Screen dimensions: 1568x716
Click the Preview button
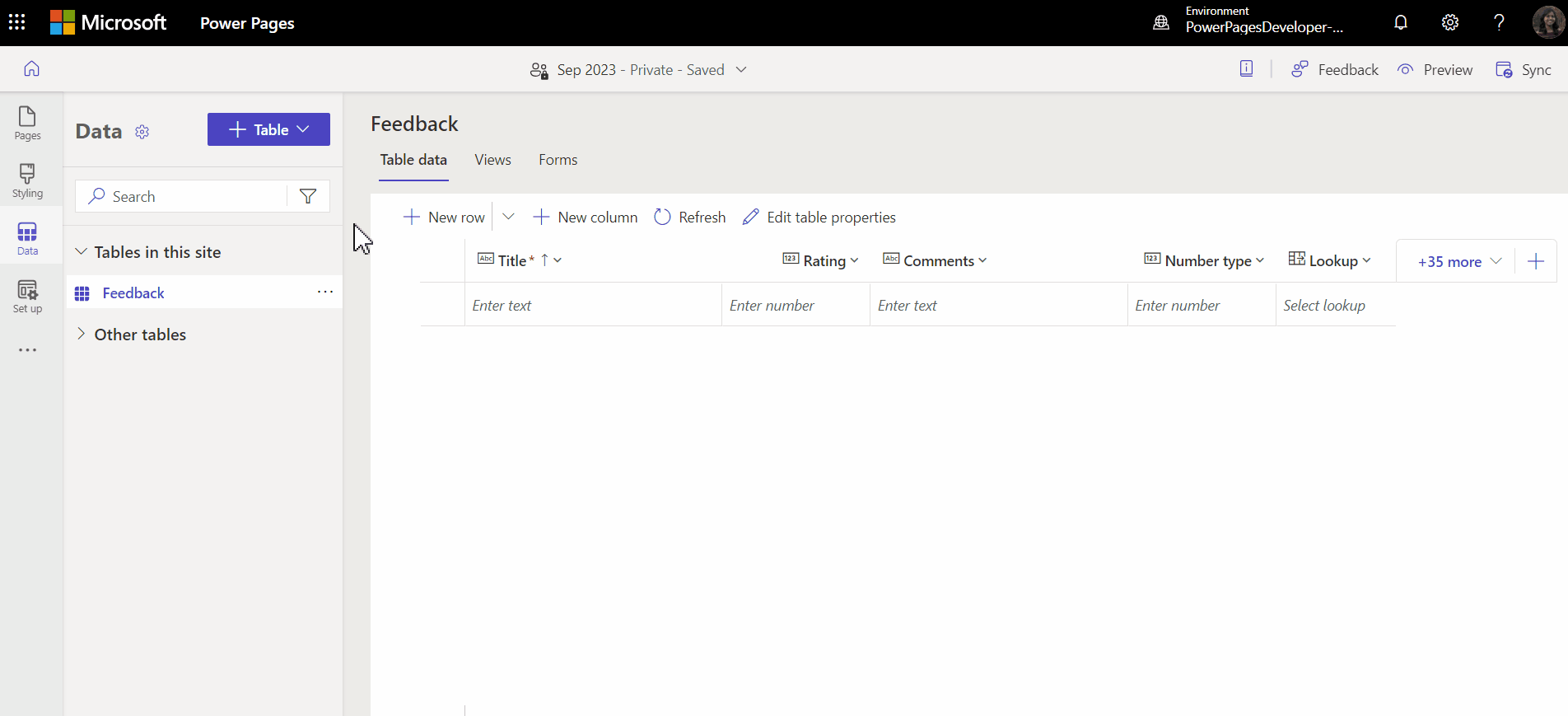1435,70
